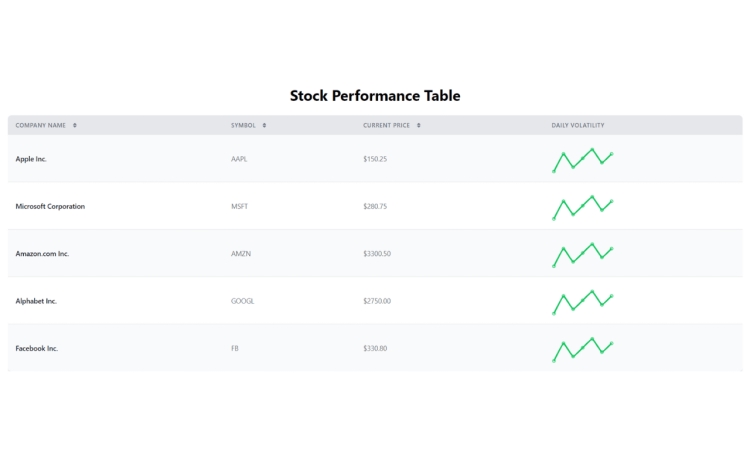Select the Amazon.com Inc. company name
Image resolution: width=750 pixels, height=469 pixels.
pos(42,254)
